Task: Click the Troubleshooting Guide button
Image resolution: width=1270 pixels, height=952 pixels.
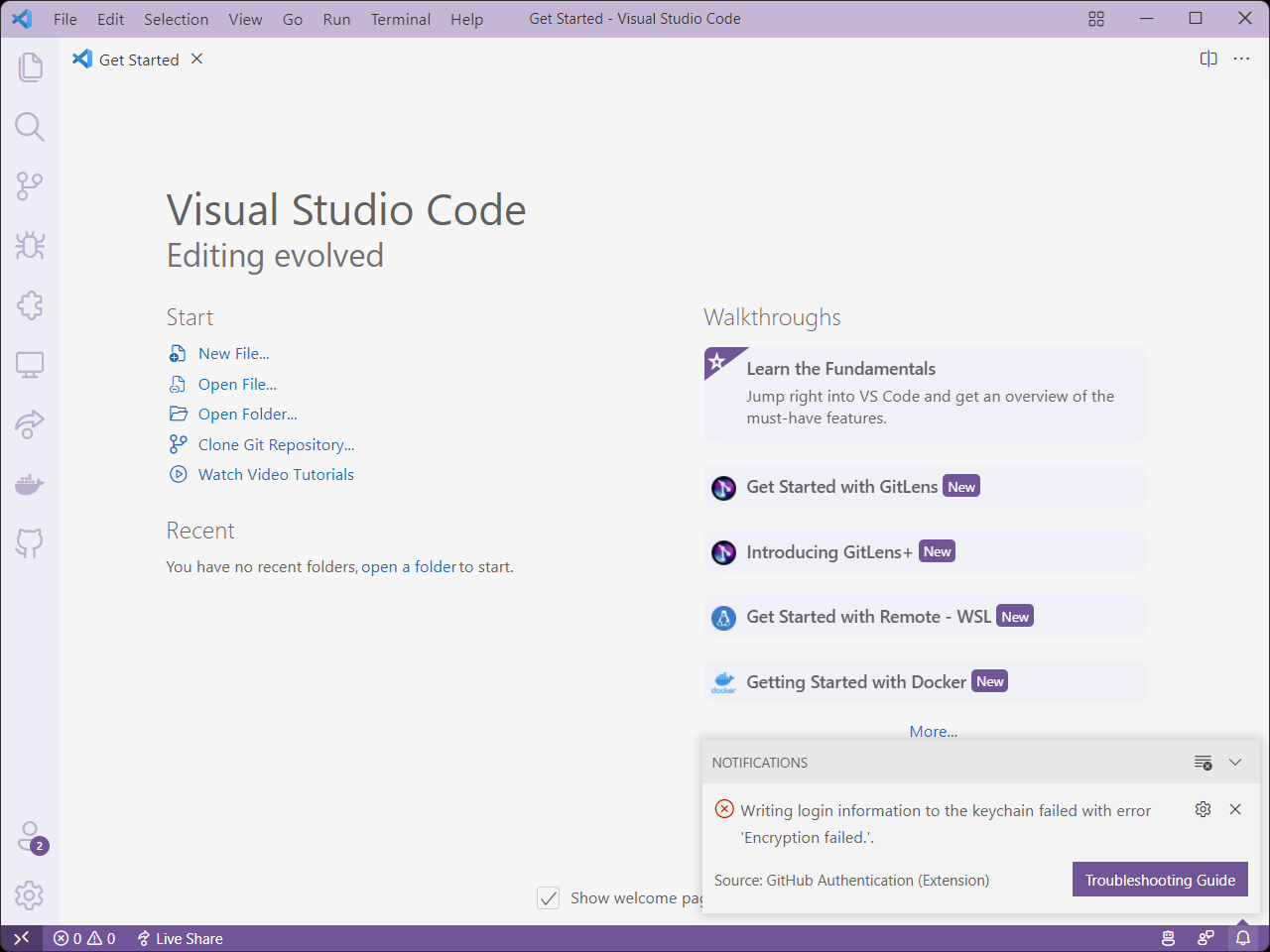Action: pos(1160,880)
